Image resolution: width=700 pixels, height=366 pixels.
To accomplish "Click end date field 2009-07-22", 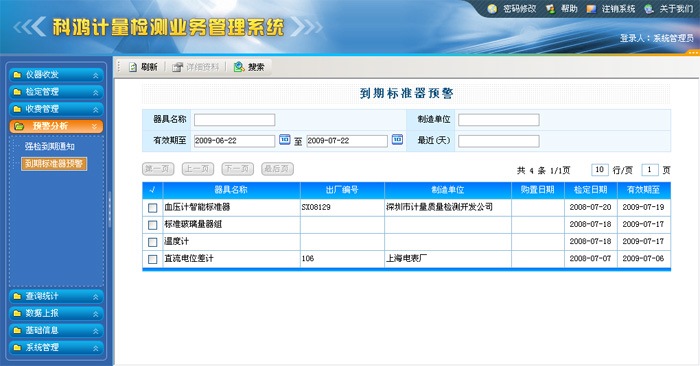I will [347, 141].
